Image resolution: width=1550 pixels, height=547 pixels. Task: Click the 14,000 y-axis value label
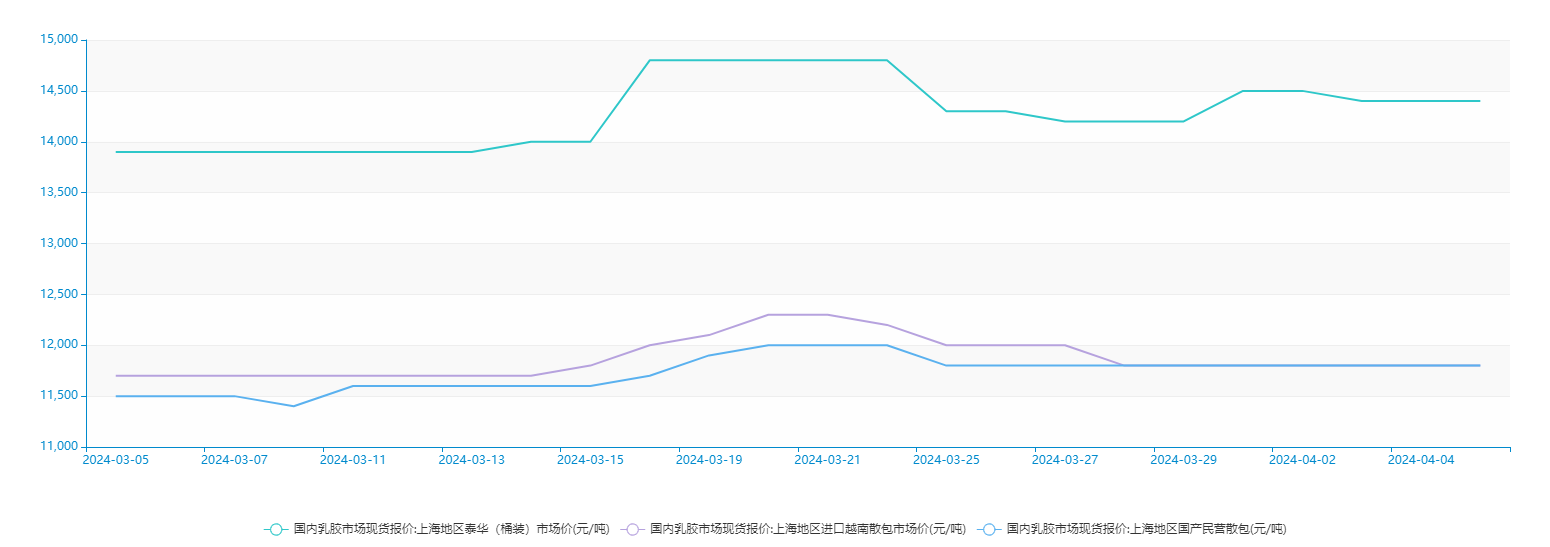point(58,142)
